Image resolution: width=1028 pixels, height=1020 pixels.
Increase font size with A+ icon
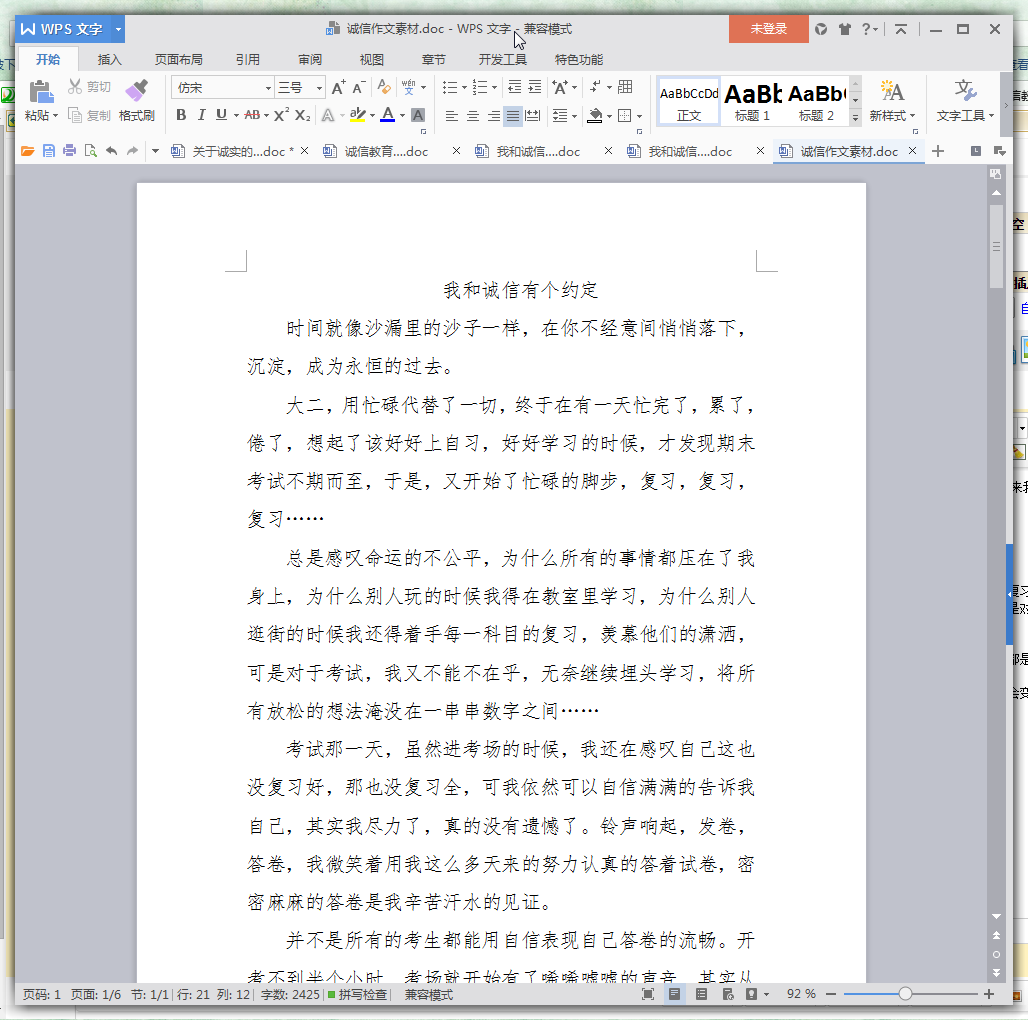338,87
